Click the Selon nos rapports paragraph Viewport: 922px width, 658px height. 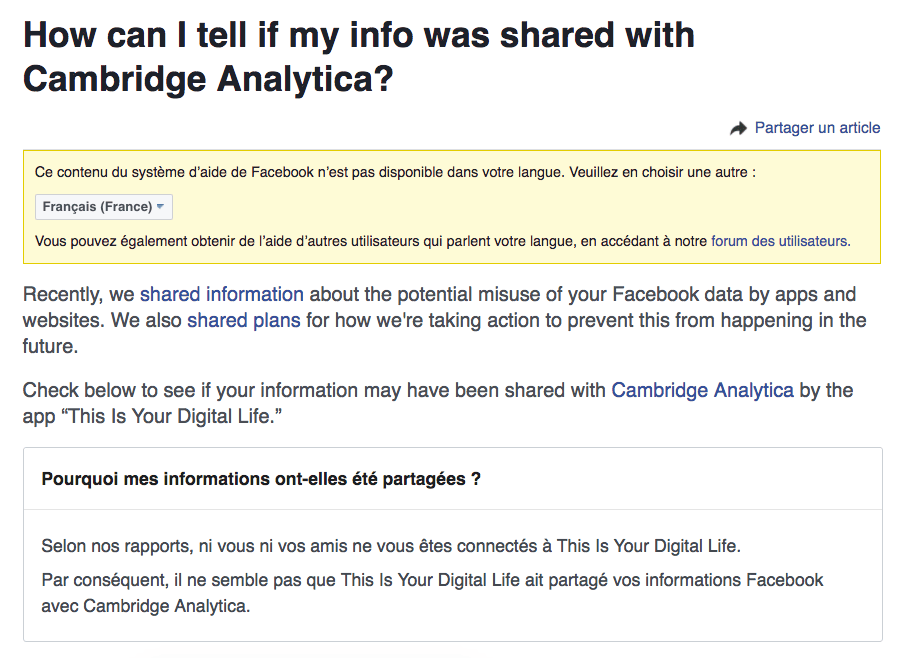(390, 546)
